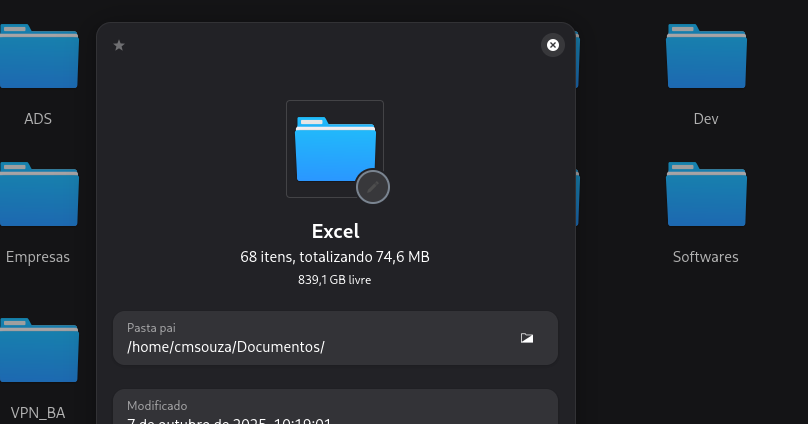
Task: Select the Empresas folder icon
Action: (x=38, y=195)
